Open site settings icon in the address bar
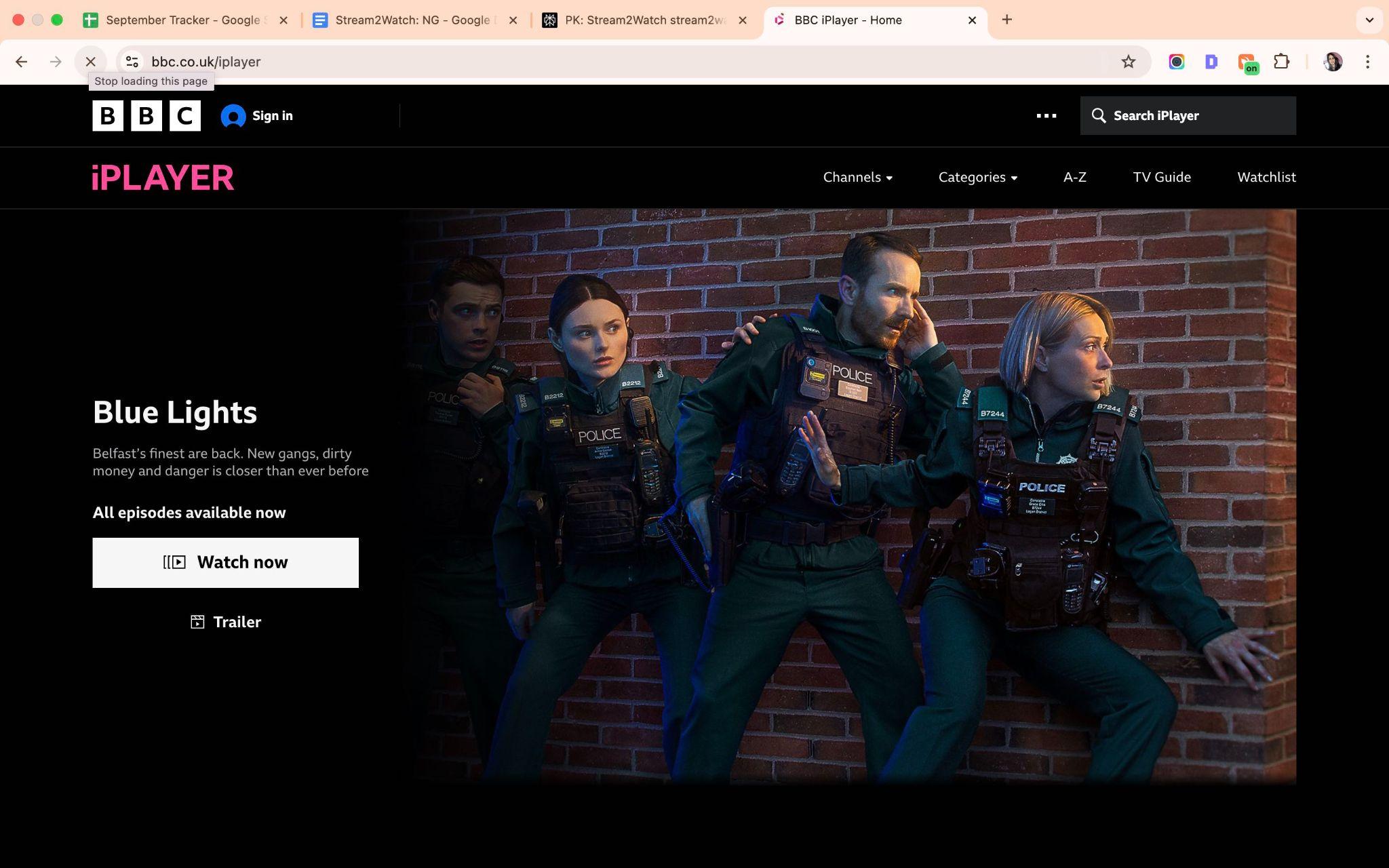The height and width of the screenshot is (868, 1389). 132,62
